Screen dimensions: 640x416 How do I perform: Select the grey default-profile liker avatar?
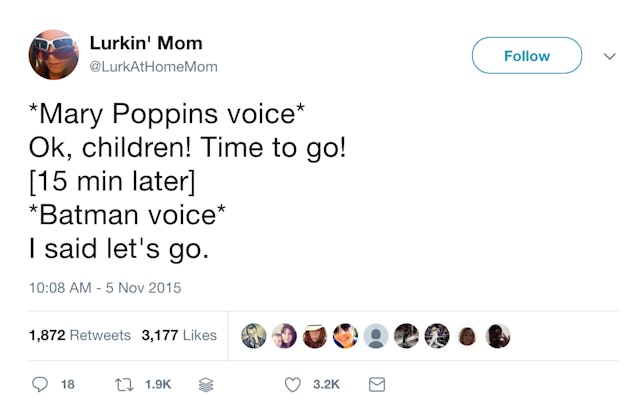point(376,336)
